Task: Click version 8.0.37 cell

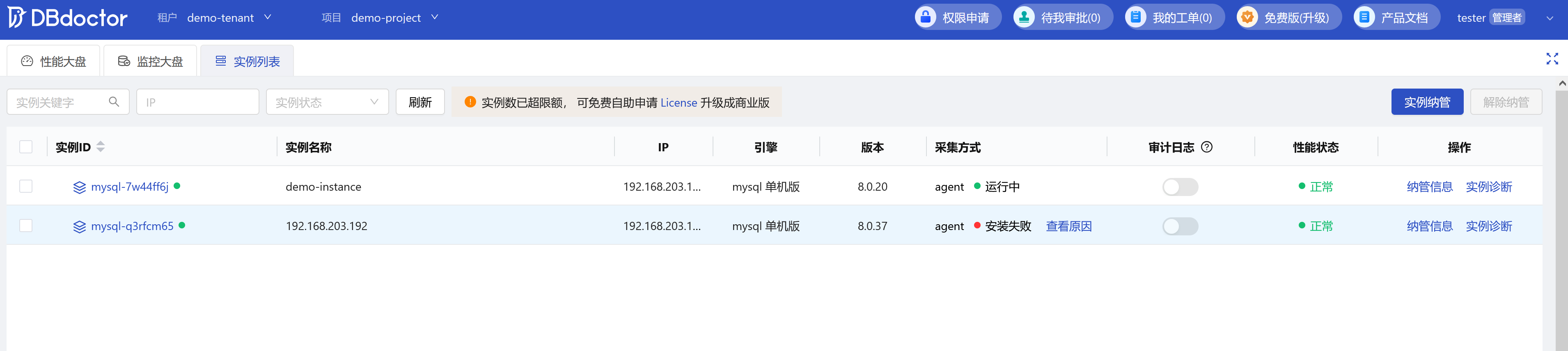Action: point(872,226)
